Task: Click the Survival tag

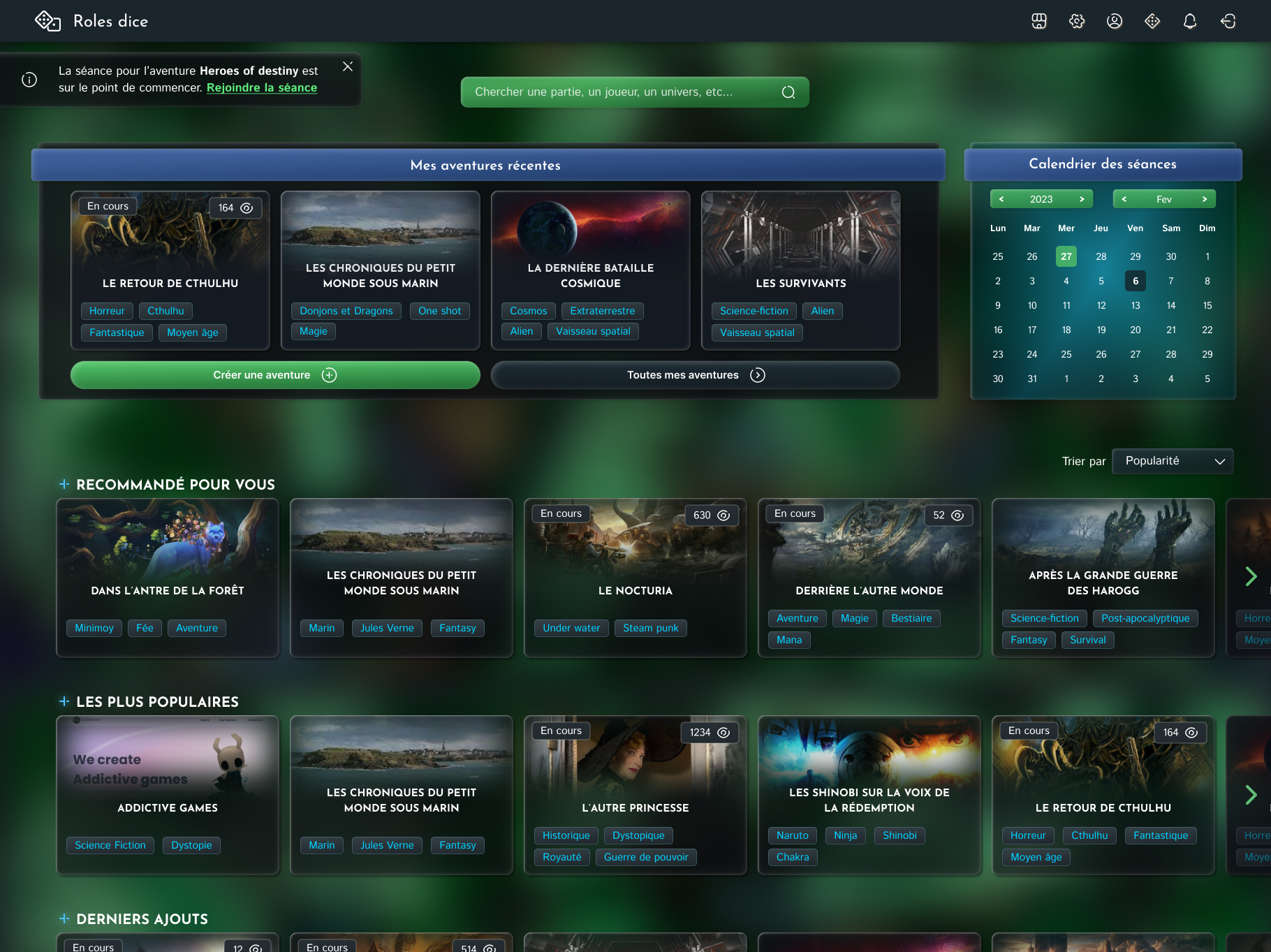Action: [x=1088, y=640]
